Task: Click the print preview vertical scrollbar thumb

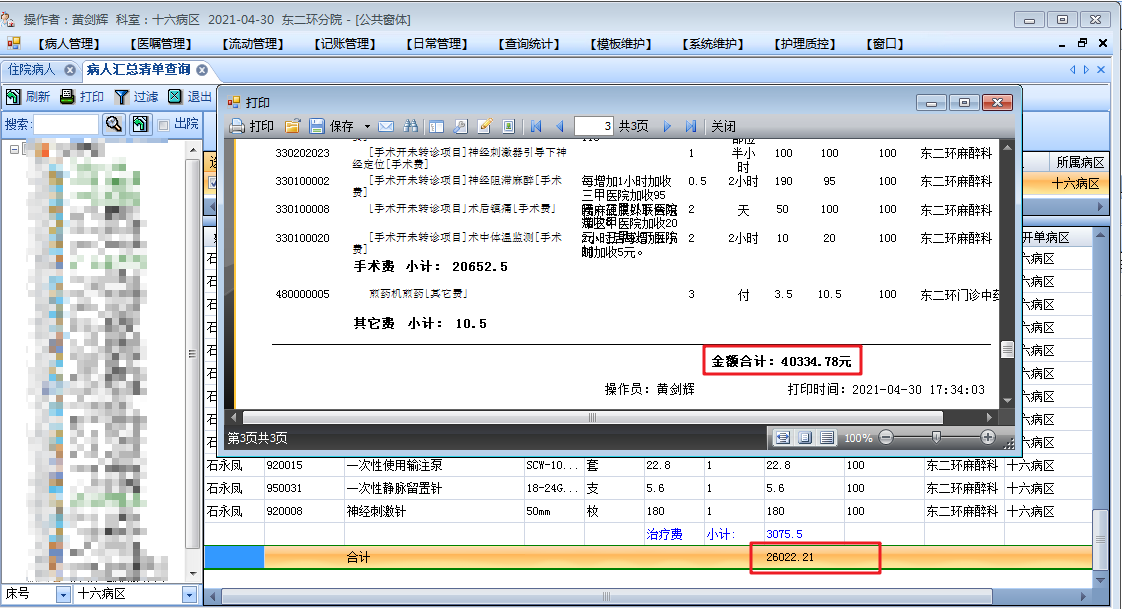Action: coord(1007,349)
